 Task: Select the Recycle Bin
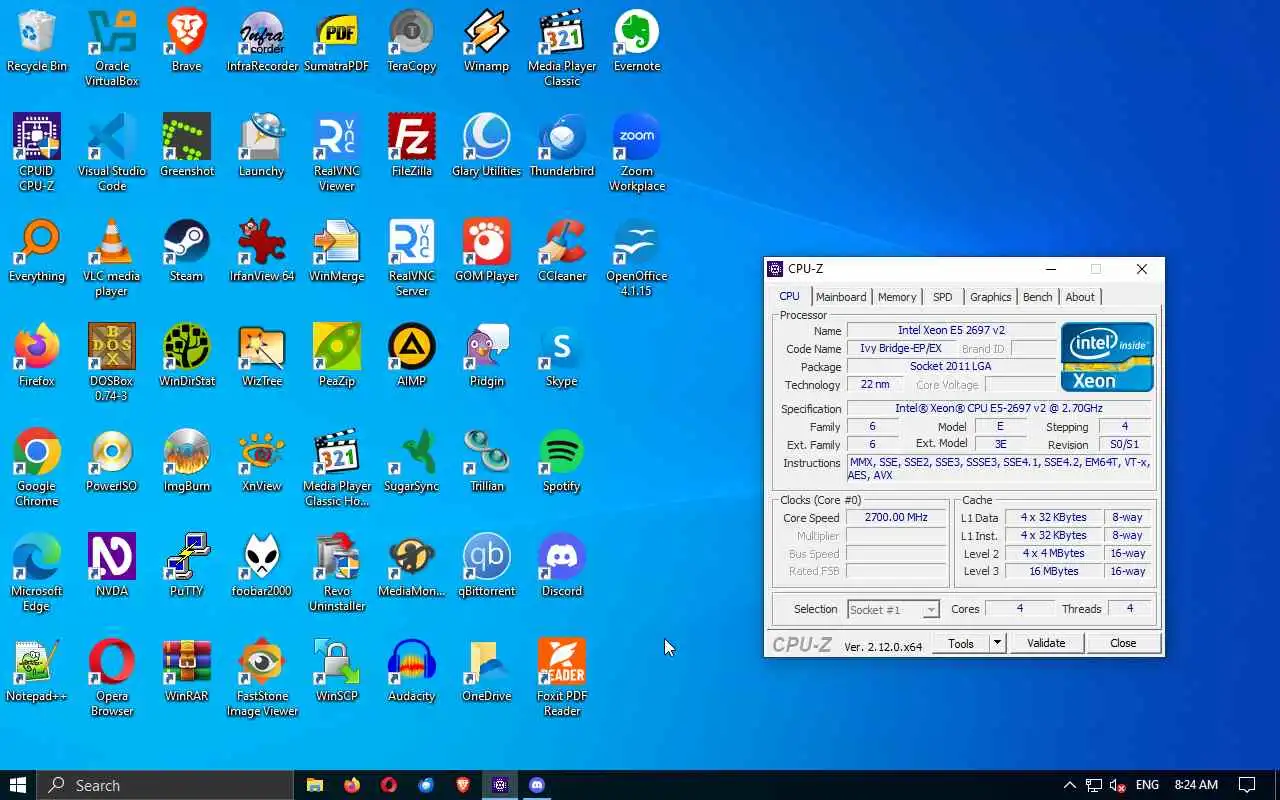37,40
